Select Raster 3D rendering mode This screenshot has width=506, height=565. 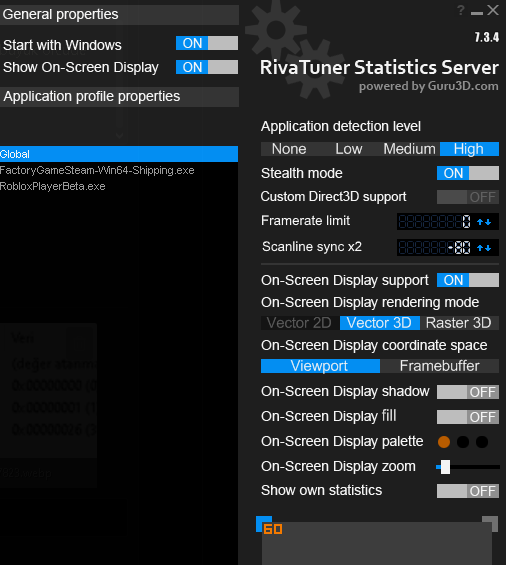tap(459, 323)
